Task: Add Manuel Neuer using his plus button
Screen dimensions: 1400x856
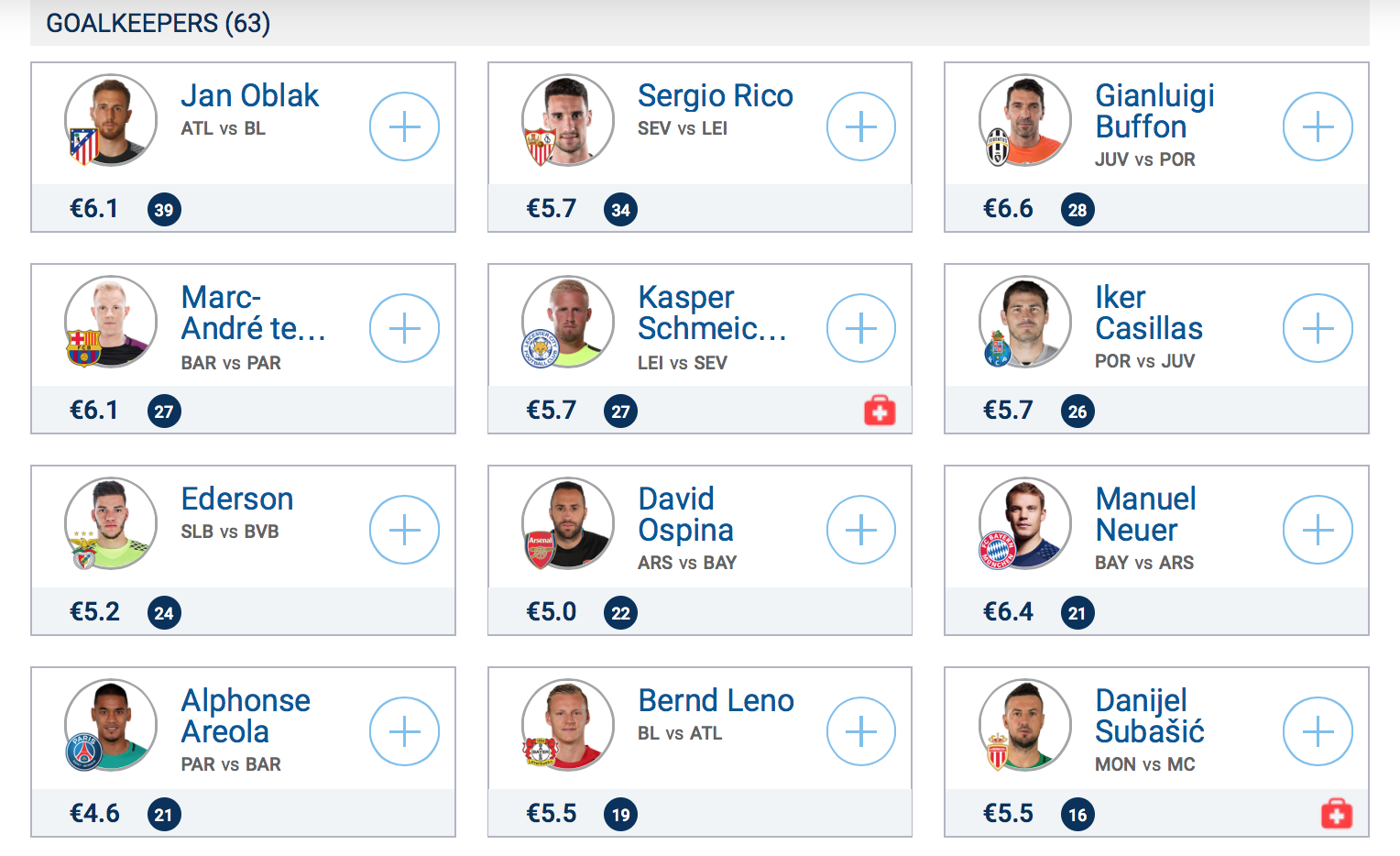Action: click(1318, 530)
